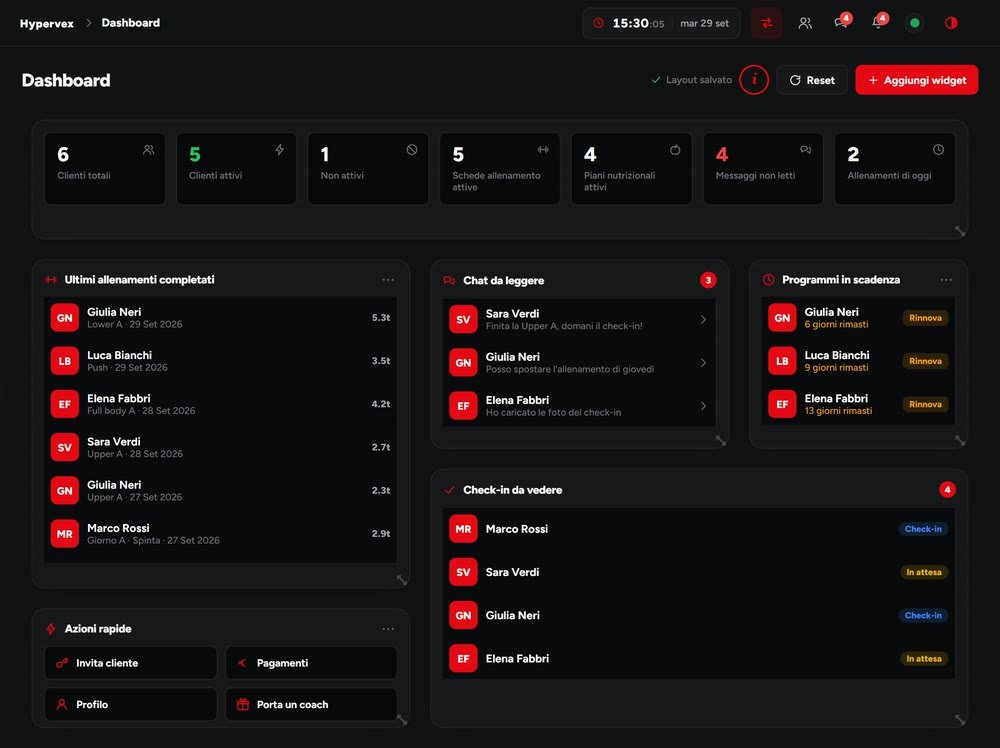Click Rinnova for Luca Bianchi
Screen dimensions: 1000x748
pos(925,361)
